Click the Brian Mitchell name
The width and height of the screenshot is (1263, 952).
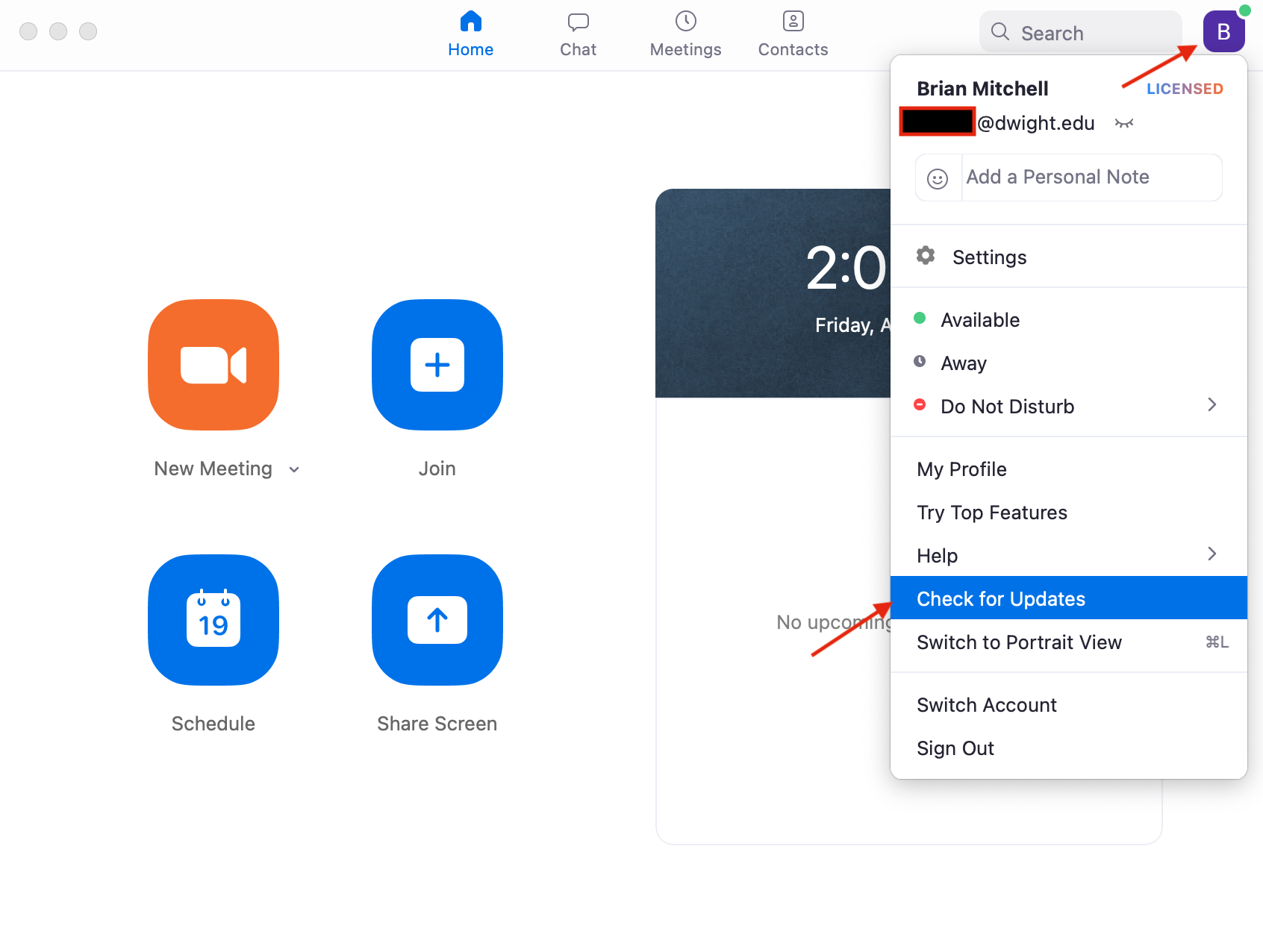pos(982,89)
